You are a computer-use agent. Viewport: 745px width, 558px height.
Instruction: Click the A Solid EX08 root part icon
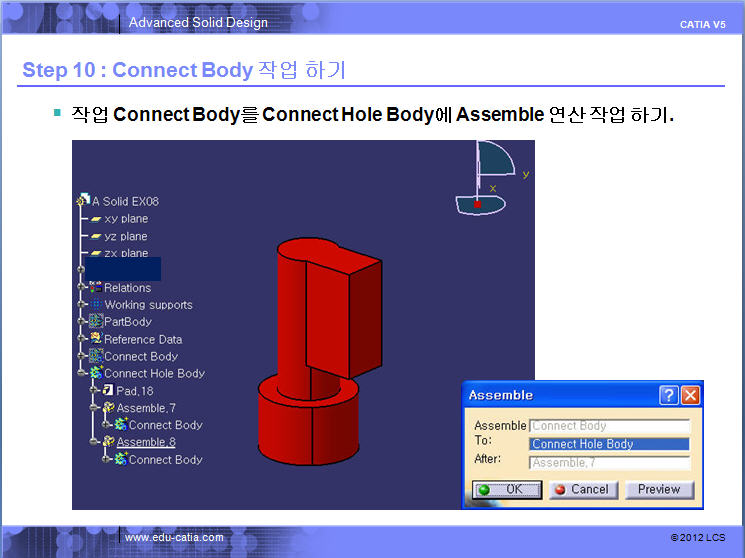(83, 201)
